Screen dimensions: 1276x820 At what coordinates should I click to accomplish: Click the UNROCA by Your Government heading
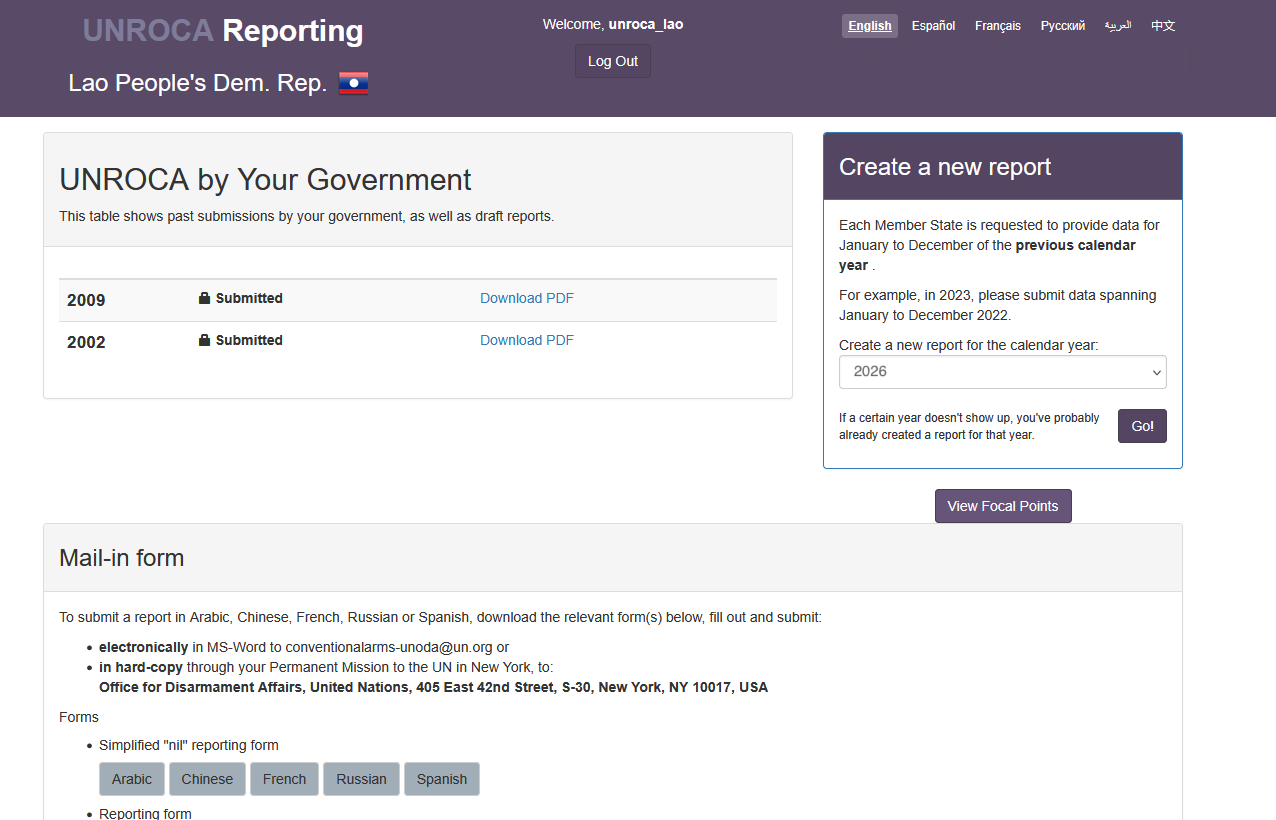[265, 180]
